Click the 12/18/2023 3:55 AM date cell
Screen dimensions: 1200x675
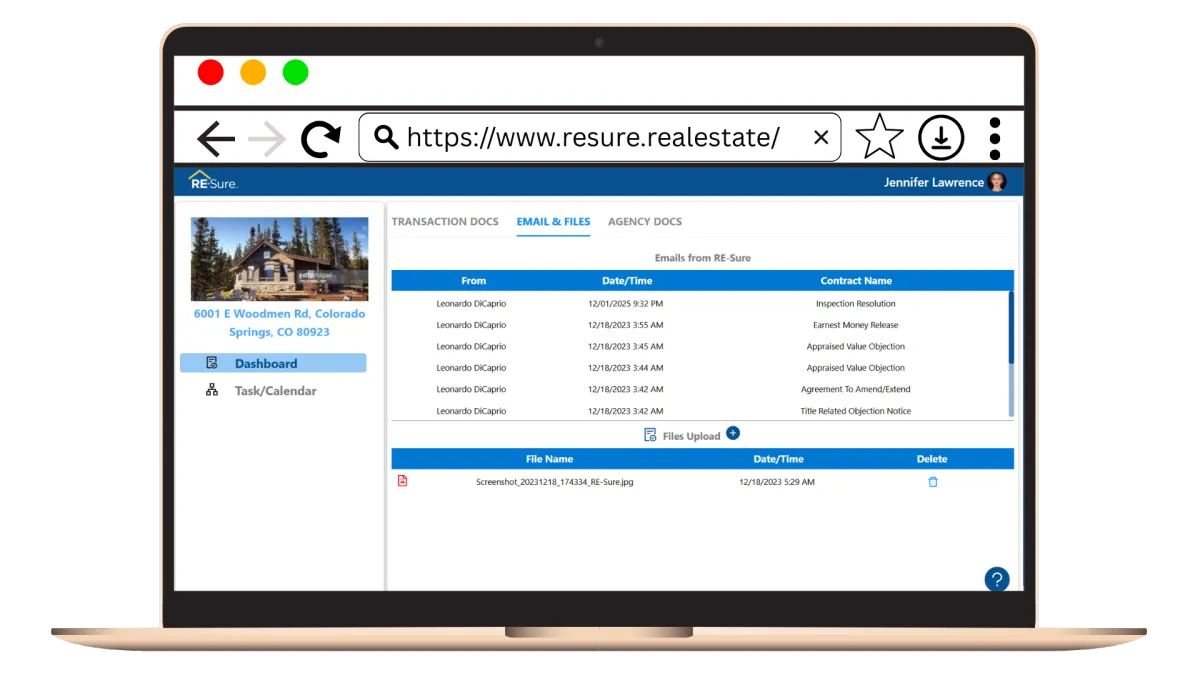click(626, 325)
